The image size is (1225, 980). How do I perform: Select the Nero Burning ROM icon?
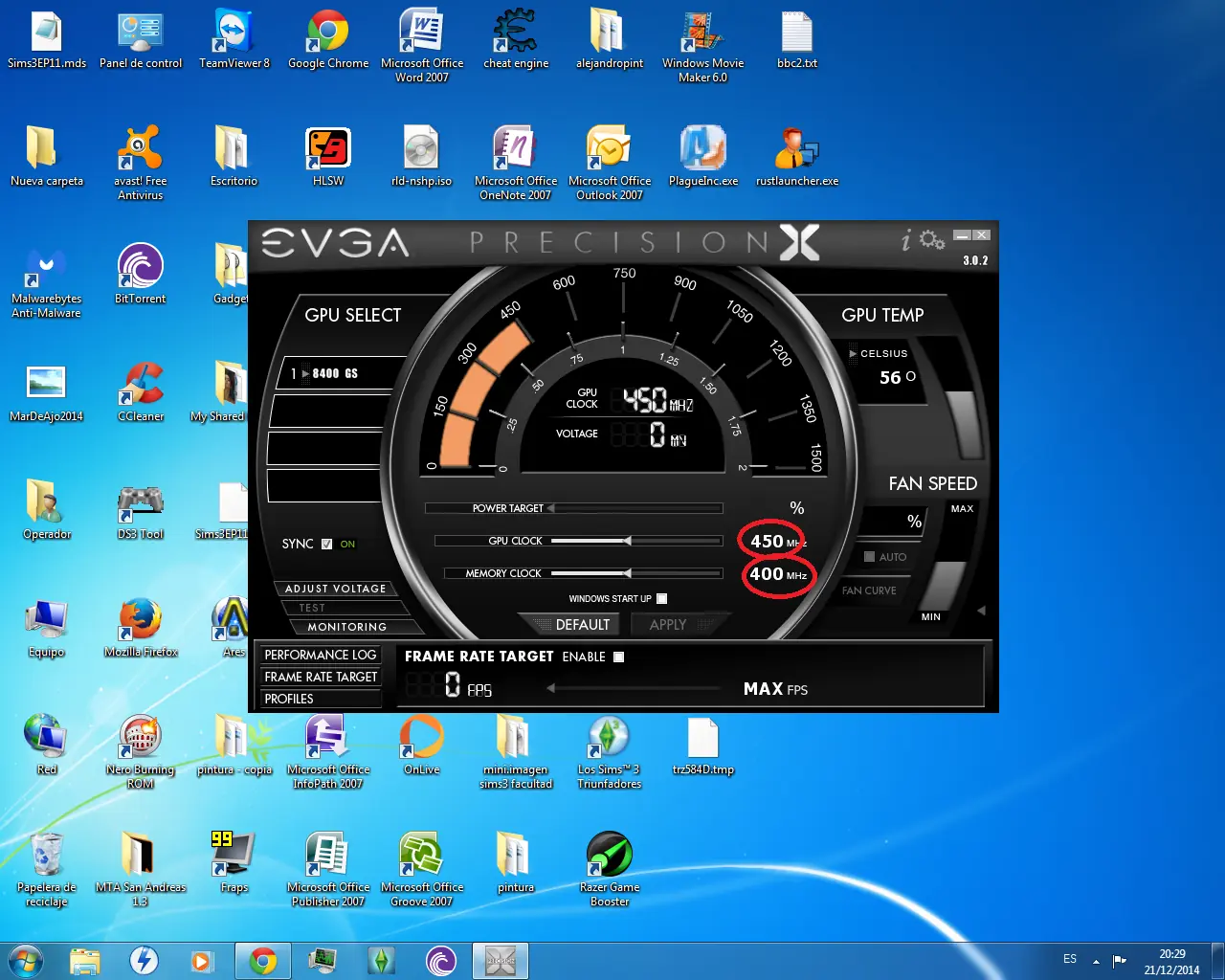[141, 751]
